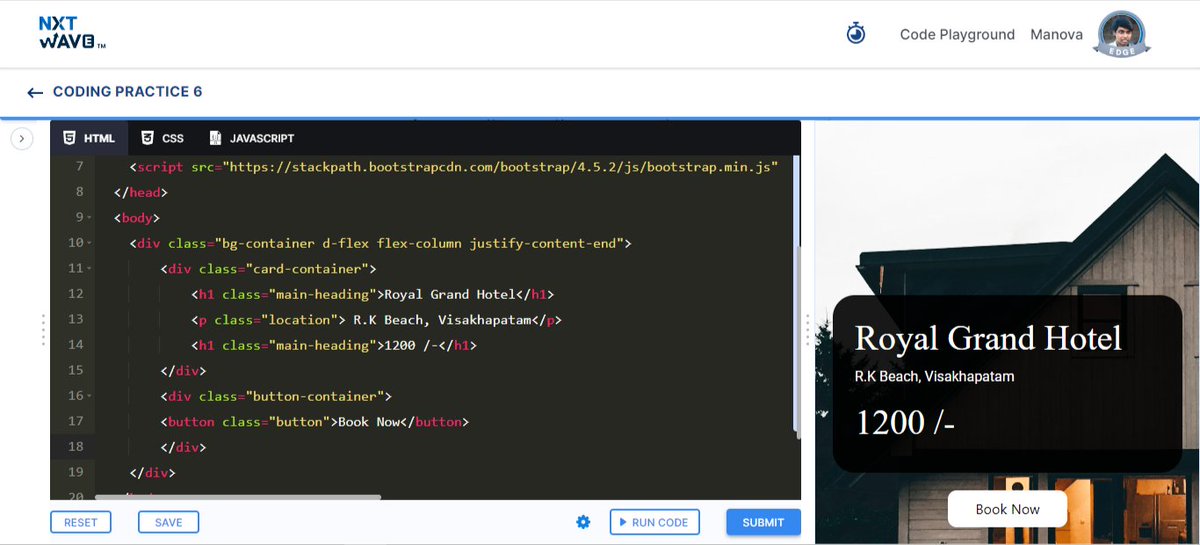This screenshot has height=545, width=1200.
Task: Click the NxtWave logo
Action: coord(72,33)
